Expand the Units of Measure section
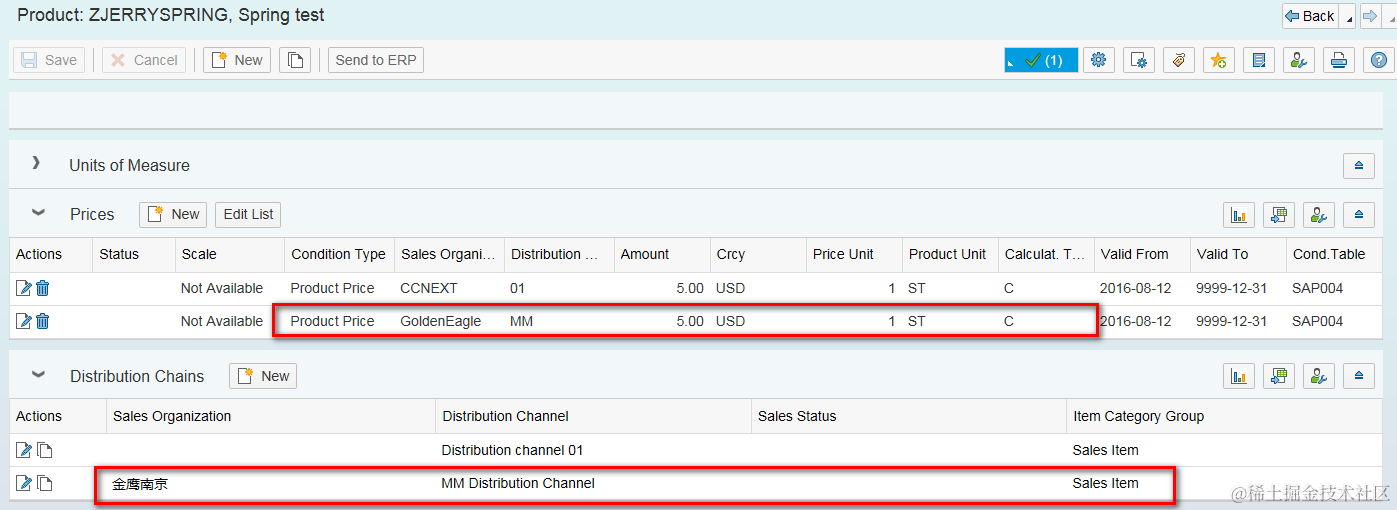Image resolution: width=1397 pixels, height=510 pixels. (36, 163)
